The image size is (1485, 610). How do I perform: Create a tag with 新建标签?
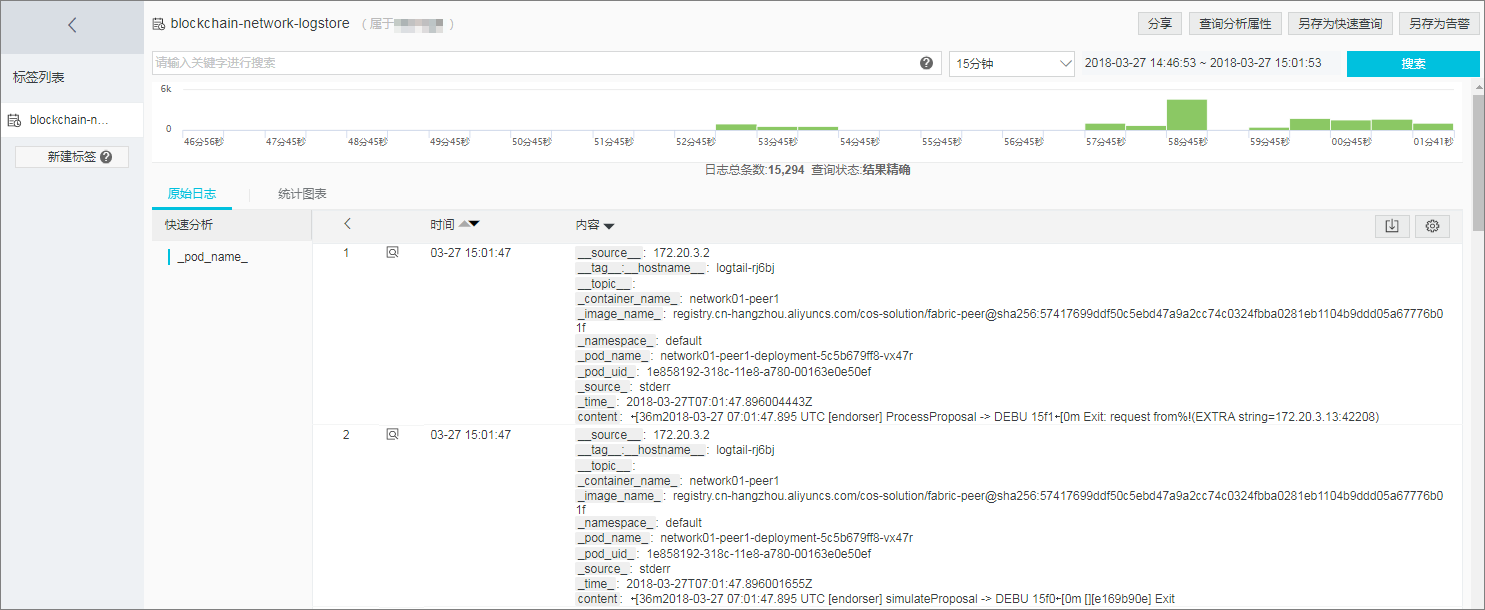(x=72, y=157)
